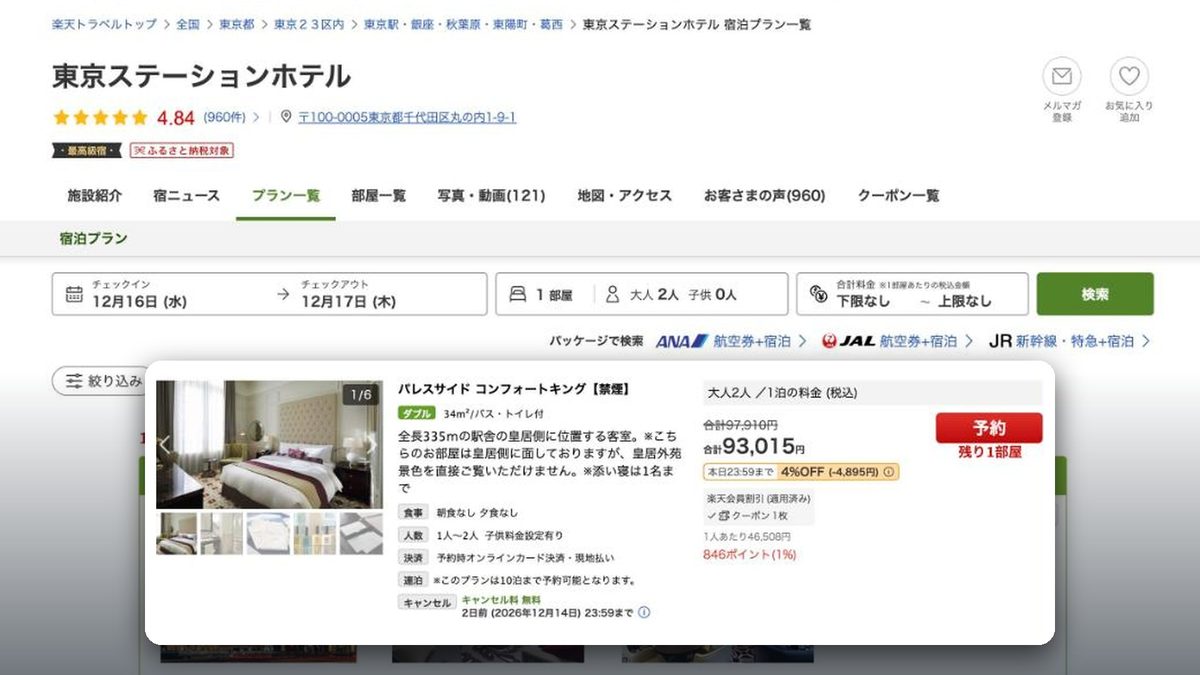This screenshot has height=675, width=1200.
Task: Click the filter sliders icon on 絞り込み
Action: coord(74,381)
